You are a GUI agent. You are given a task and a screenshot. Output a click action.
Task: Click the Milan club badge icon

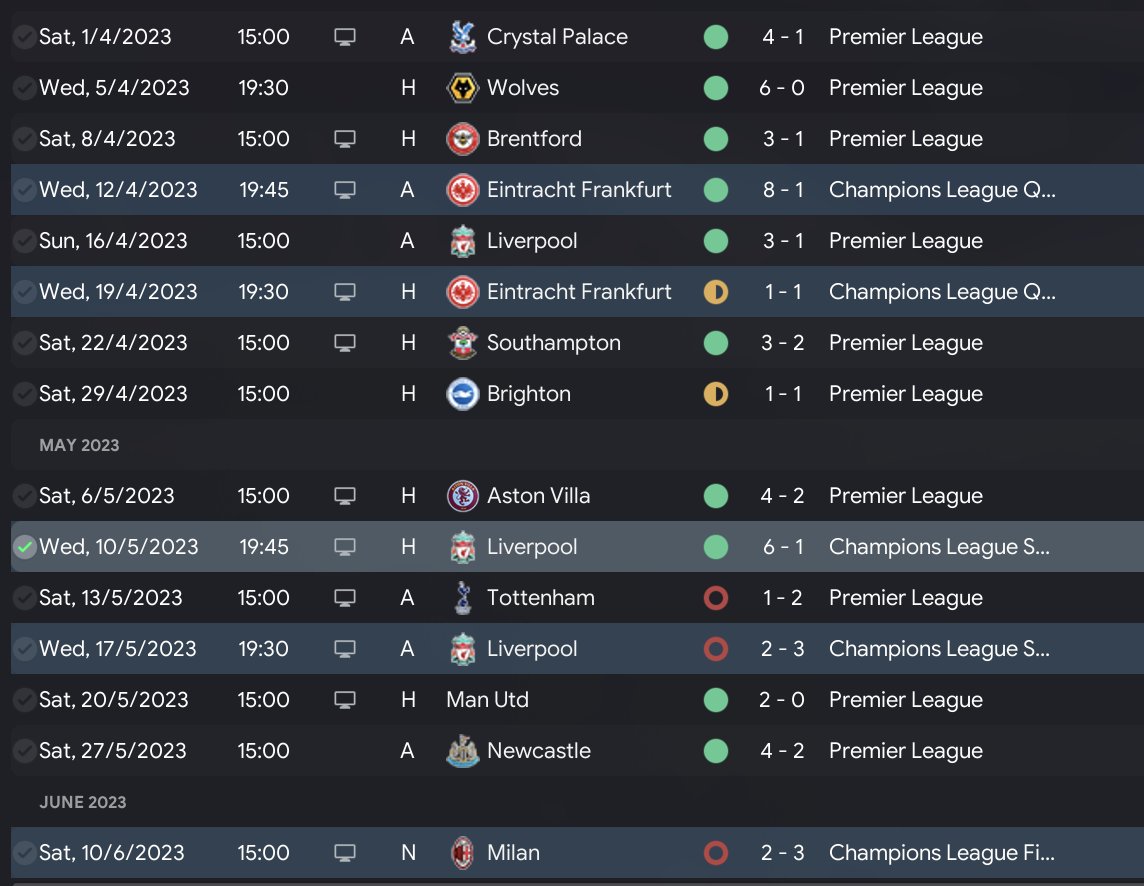coord(461,853)
